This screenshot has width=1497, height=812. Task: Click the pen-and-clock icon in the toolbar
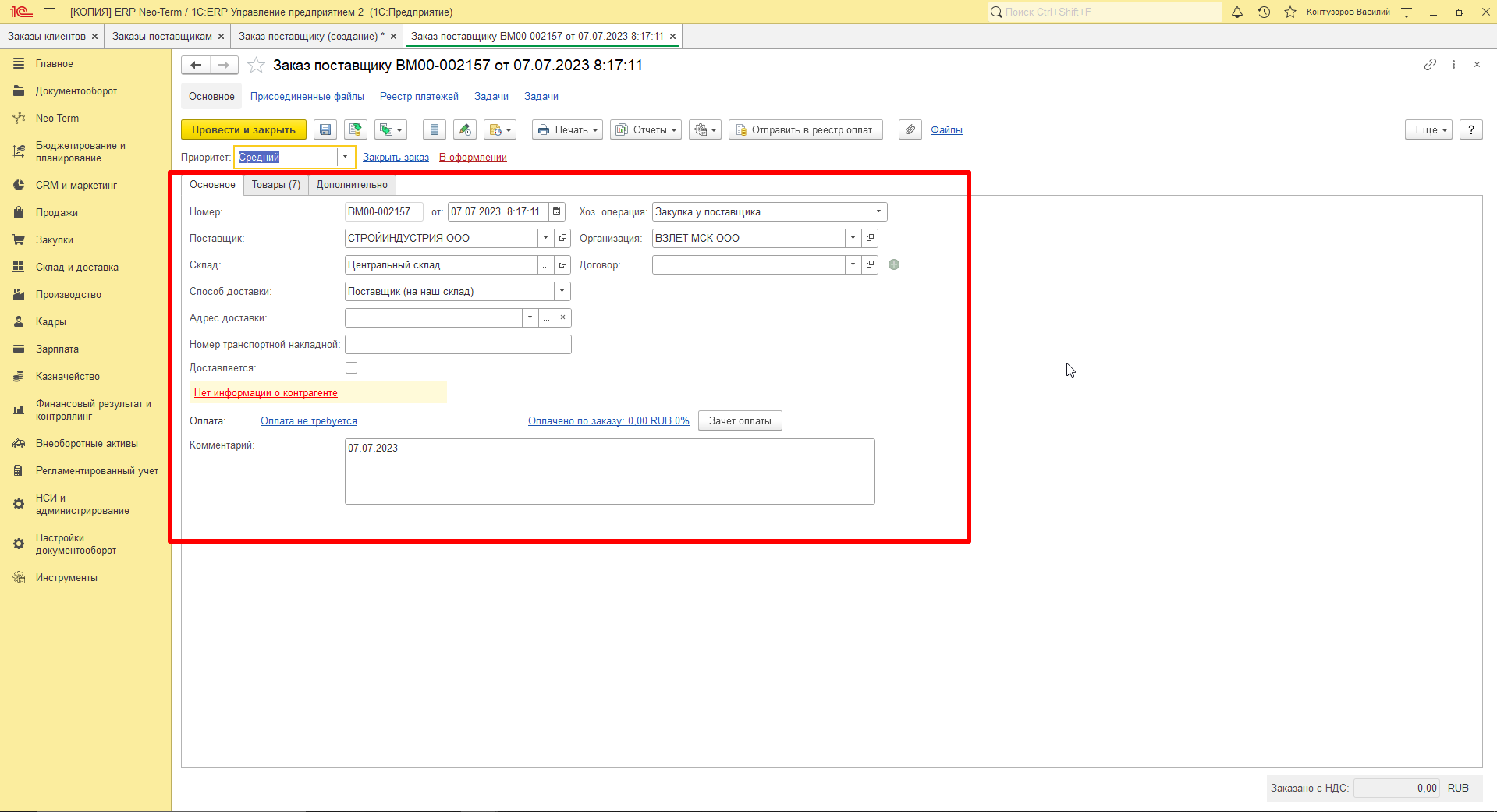[465, 130]
